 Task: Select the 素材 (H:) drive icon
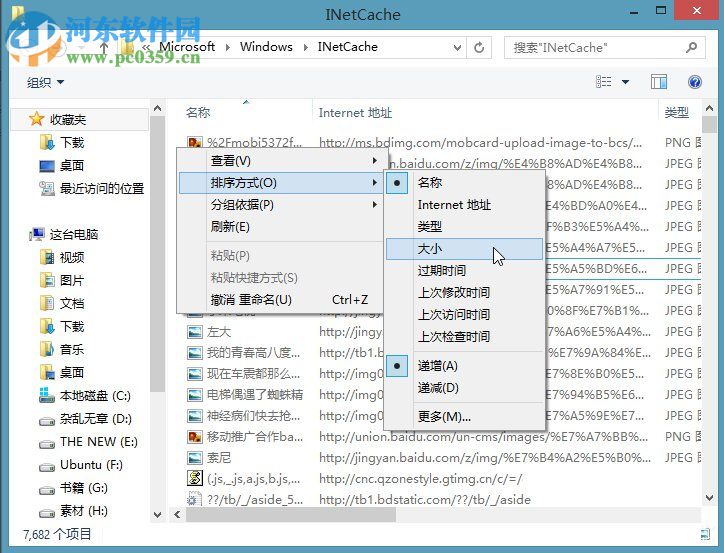pos(47,512)
